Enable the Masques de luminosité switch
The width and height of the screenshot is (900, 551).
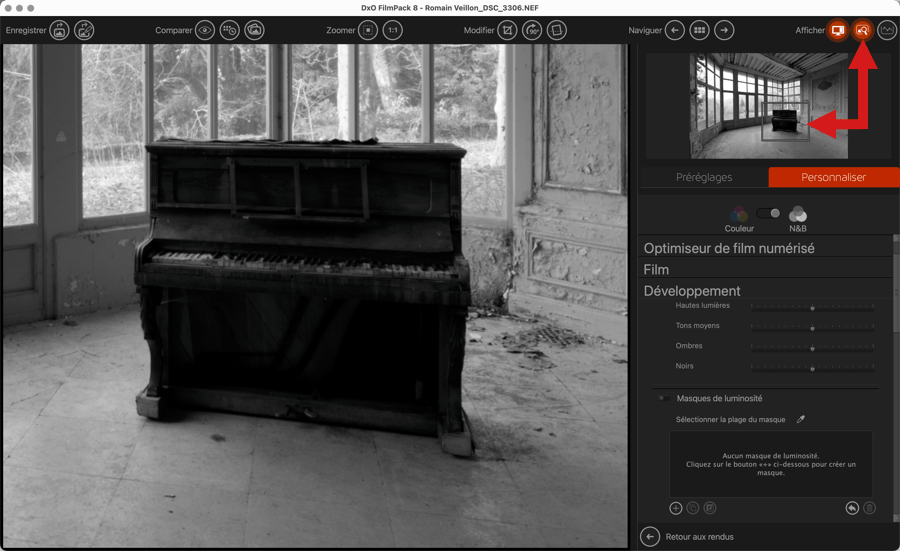click(664, 398)
